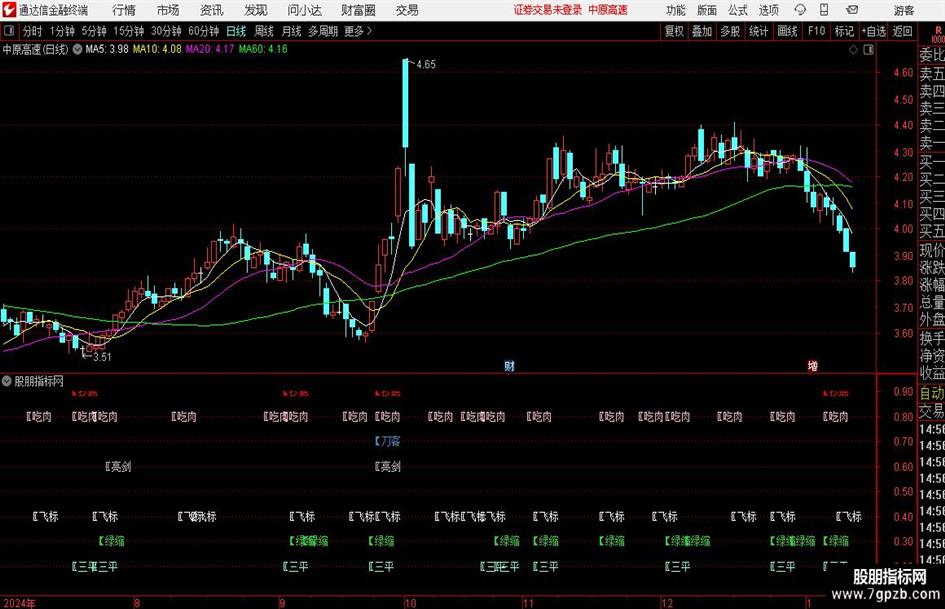Click the 叠加 toolbar button

[x=702, y=31]
